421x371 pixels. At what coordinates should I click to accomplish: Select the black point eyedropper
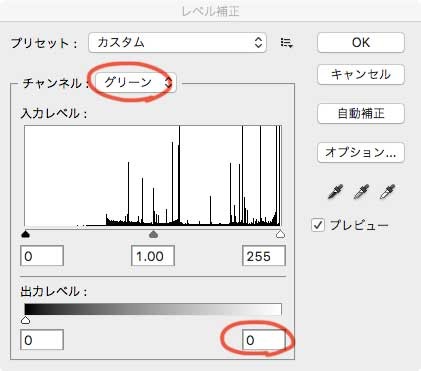tap(336, 192)
